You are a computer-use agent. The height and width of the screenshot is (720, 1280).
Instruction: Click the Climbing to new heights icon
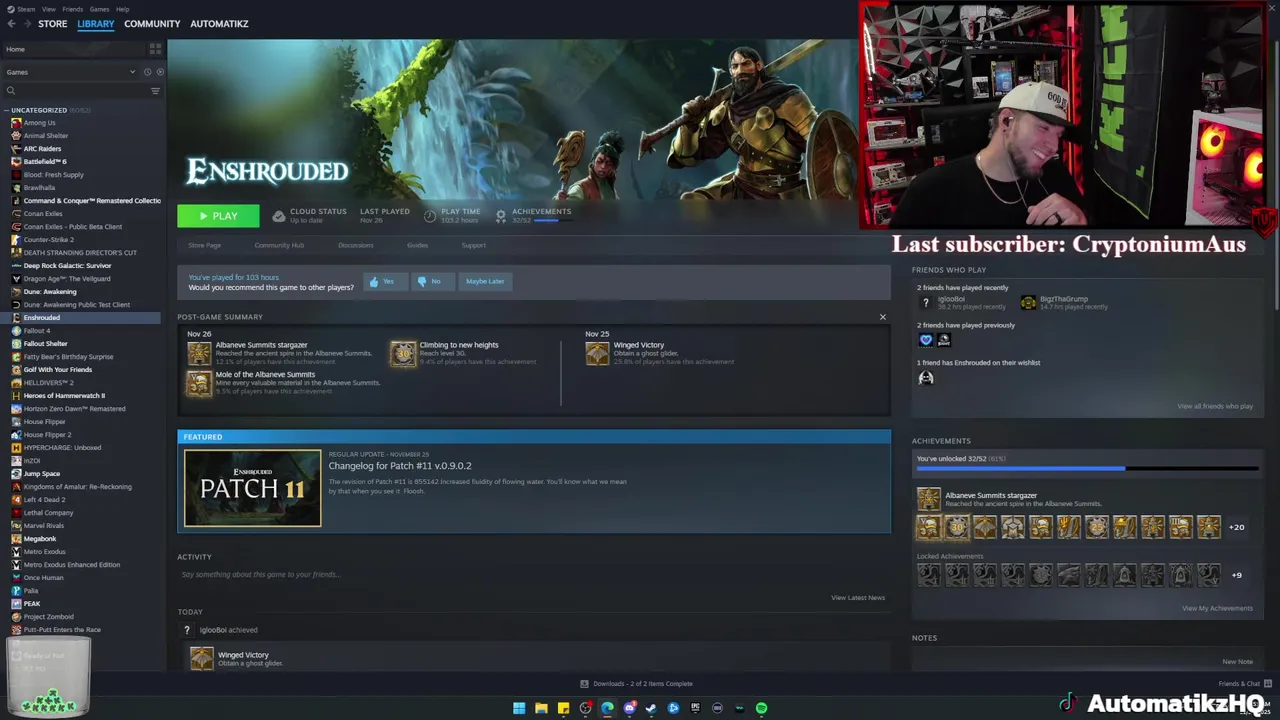pos(403,353)
